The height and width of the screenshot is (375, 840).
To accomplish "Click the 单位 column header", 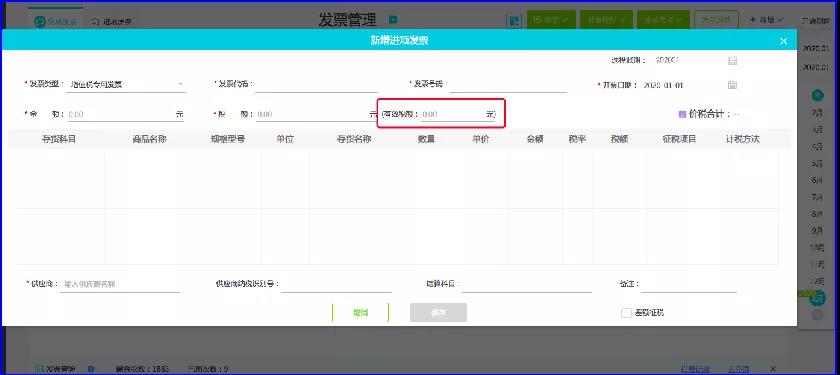I will pyautogui.click(x=286, y=139).
